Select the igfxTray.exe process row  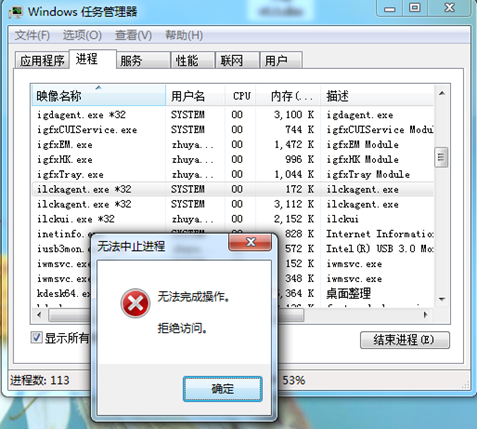tap(233, 174)
